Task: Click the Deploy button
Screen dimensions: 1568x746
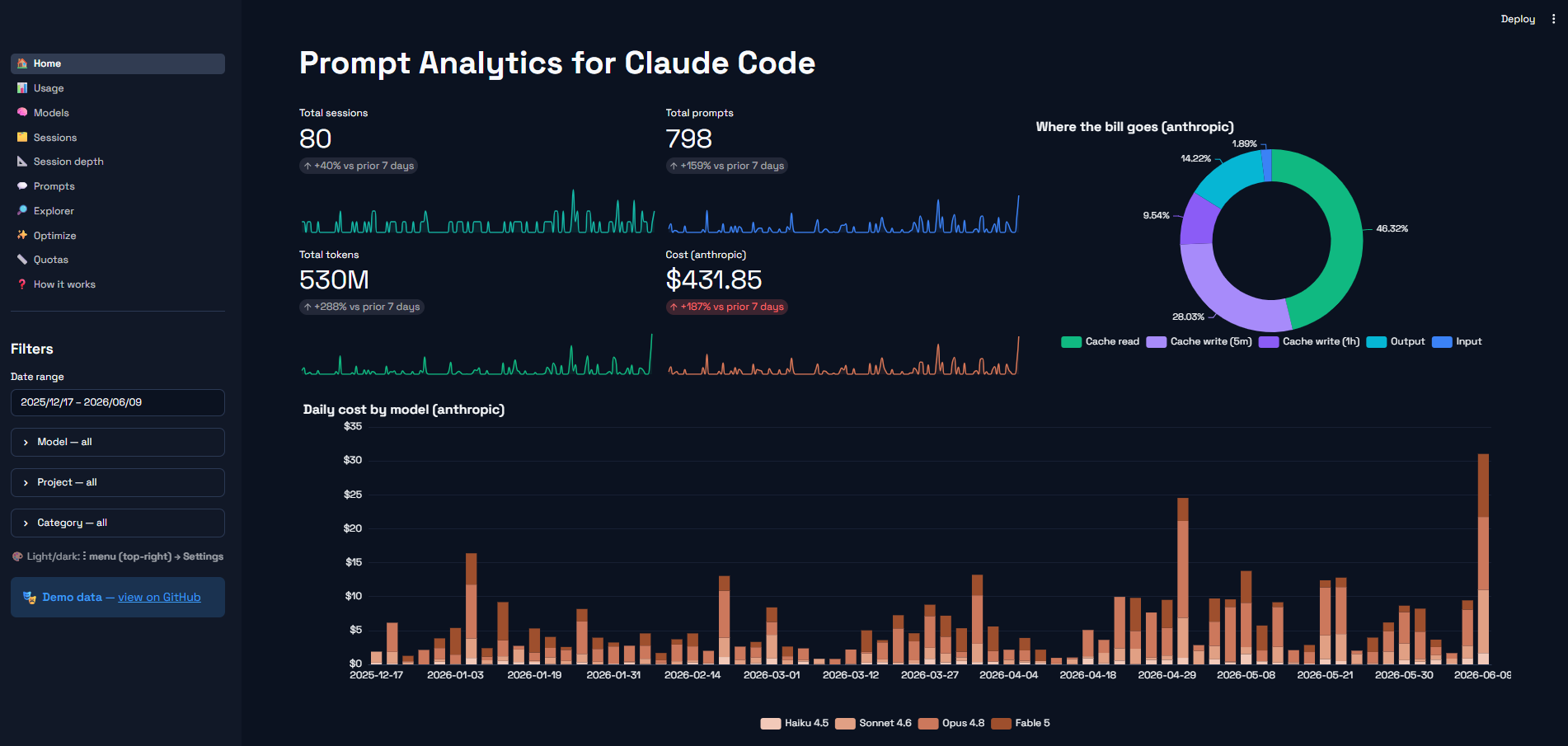Action: click(x=1518, y=19)
